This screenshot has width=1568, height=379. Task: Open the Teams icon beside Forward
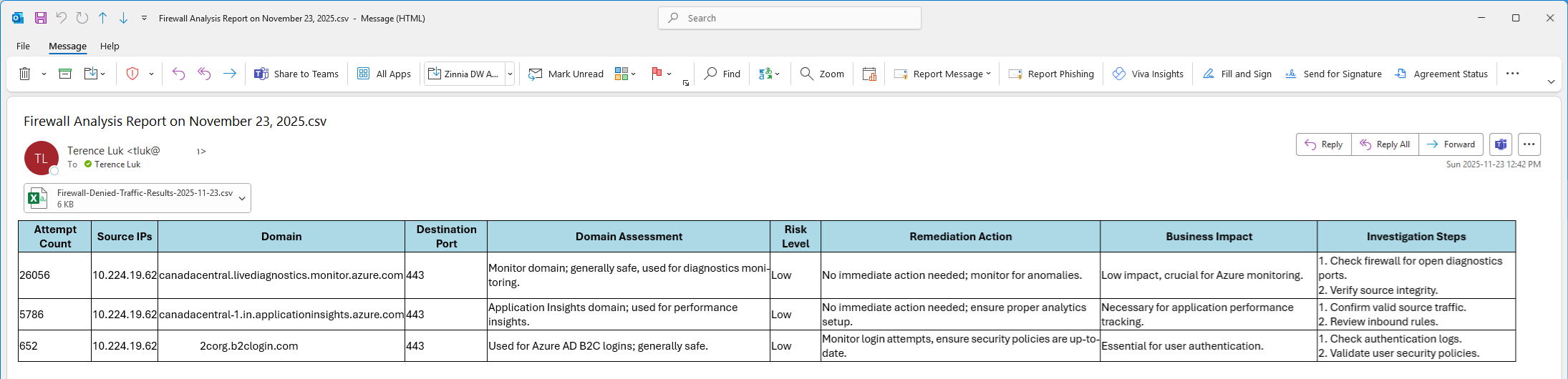point(1501,144)
